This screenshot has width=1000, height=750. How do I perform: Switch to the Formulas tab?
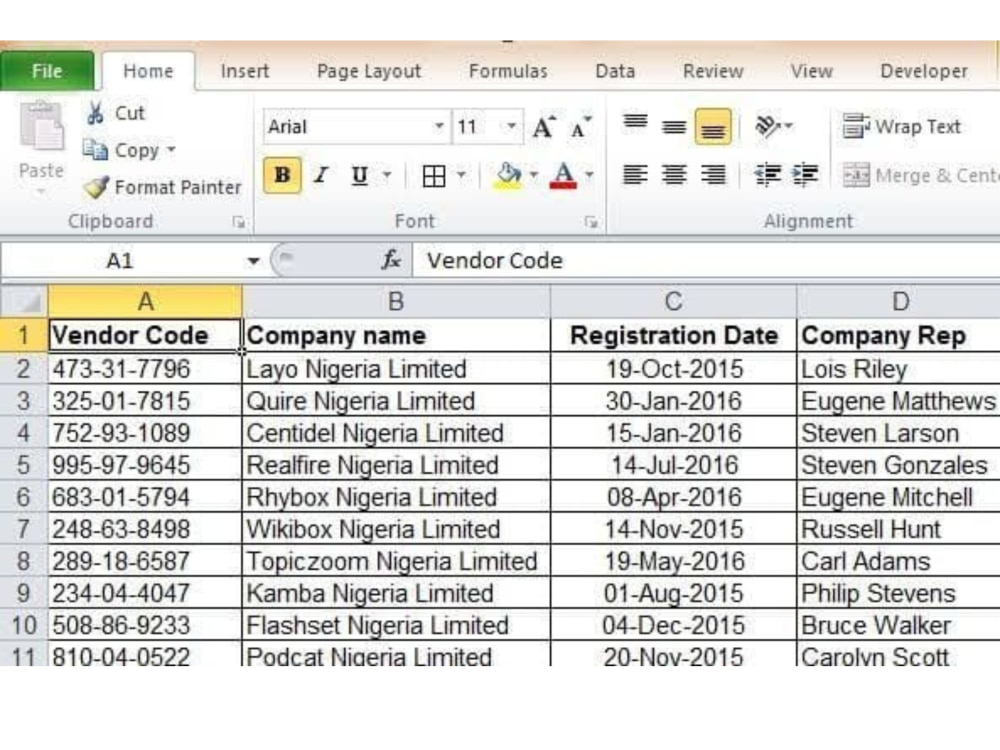[x=508, y=71]
